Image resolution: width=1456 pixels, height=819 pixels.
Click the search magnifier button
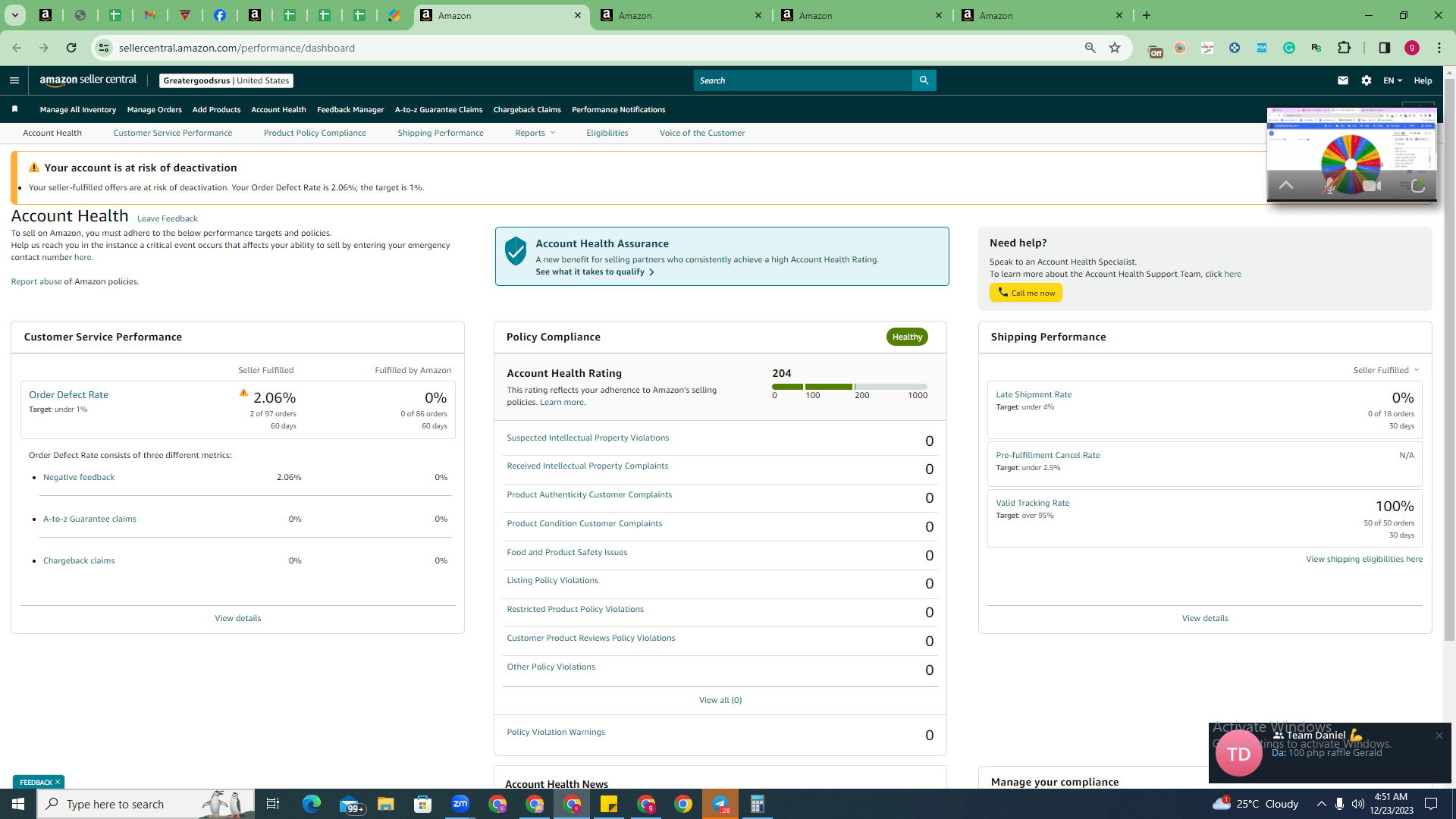pyautogui.click(x=924, y=80)
